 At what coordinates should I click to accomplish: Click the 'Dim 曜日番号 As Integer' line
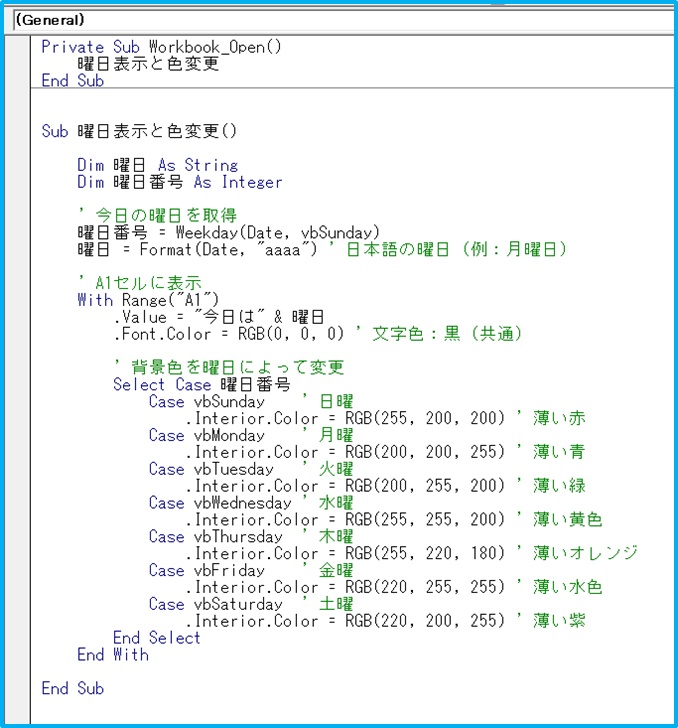point(179,182)
